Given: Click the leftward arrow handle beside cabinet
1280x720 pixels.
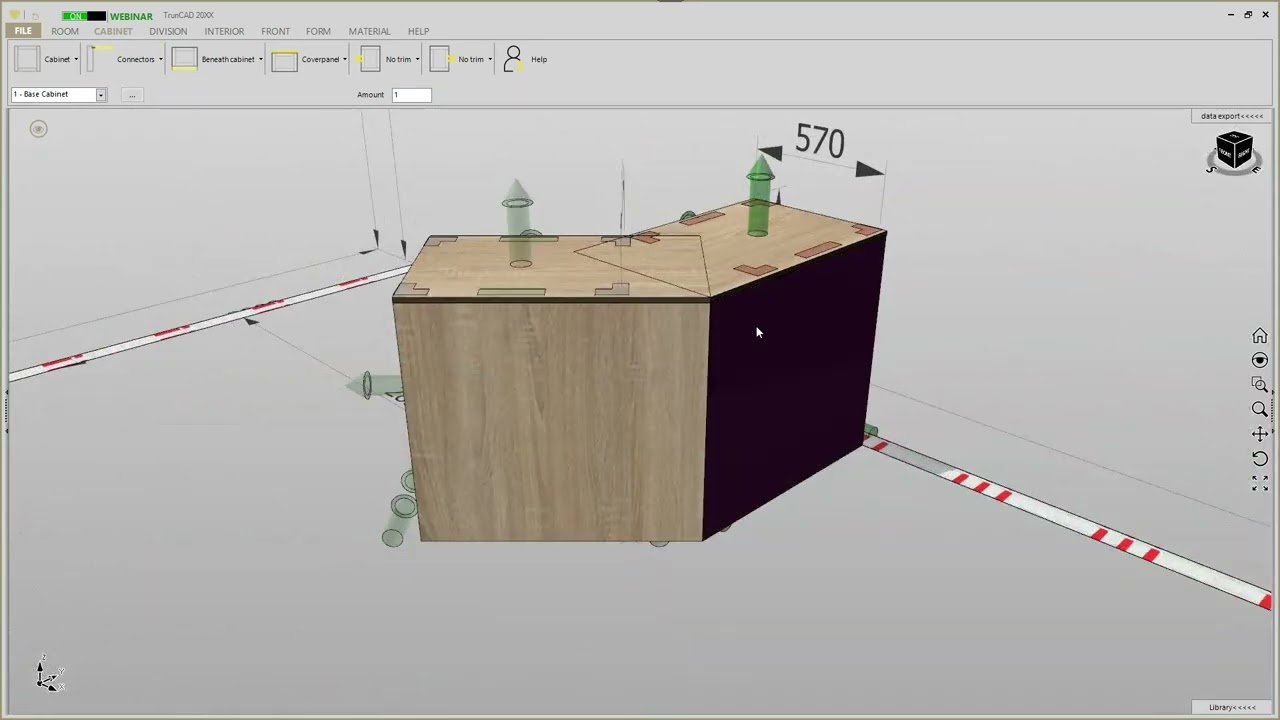Looking at the screenshot, I should pyautogui.click(x=374, y=386).
